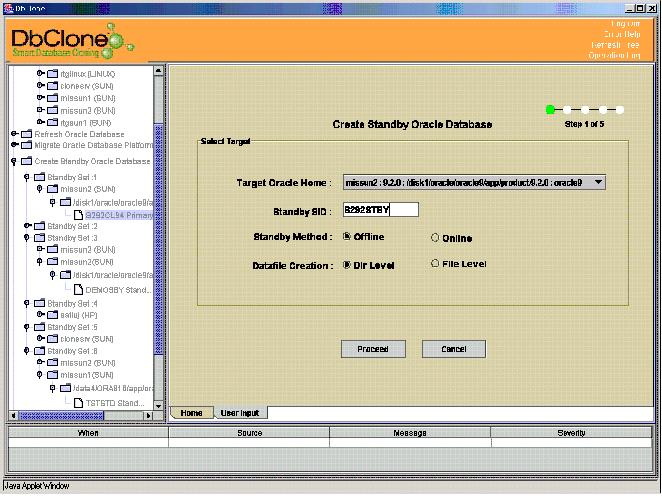Click the rtgsun1 (SUN) folder icon

pyautogui.click(x=53, y=122)
